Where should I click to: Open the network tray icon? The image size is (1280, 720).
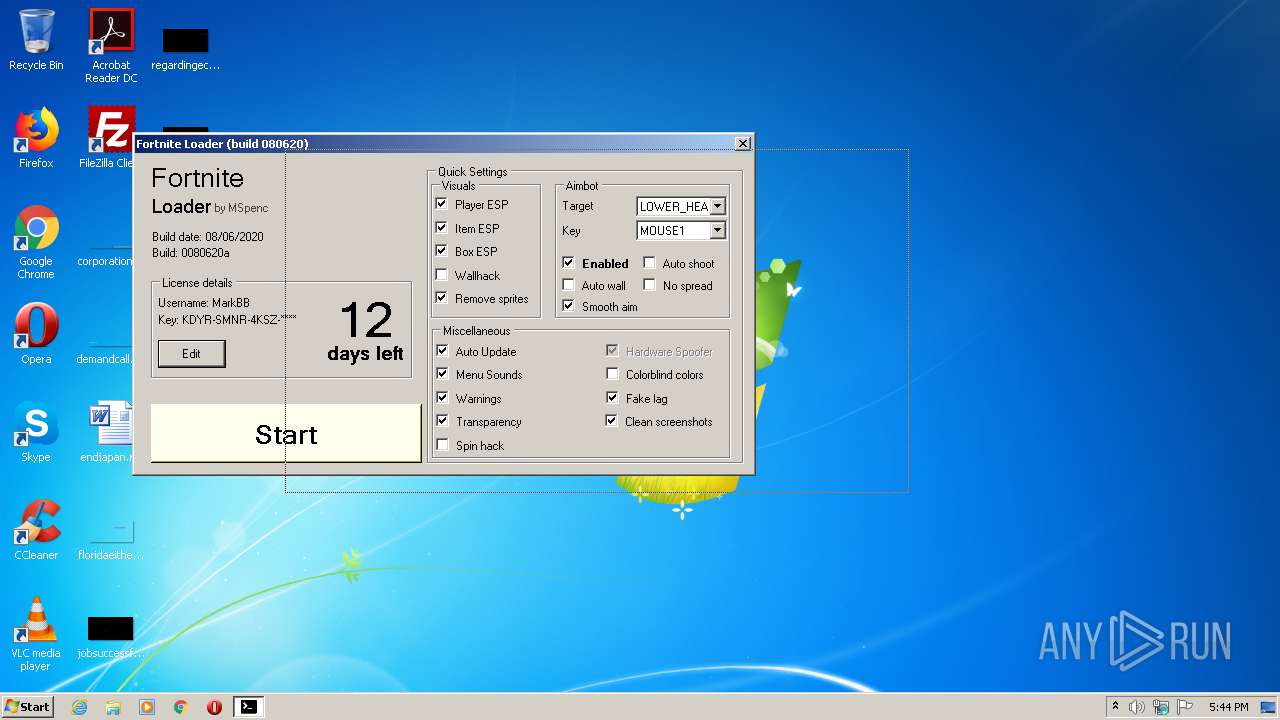point(1160,707)
